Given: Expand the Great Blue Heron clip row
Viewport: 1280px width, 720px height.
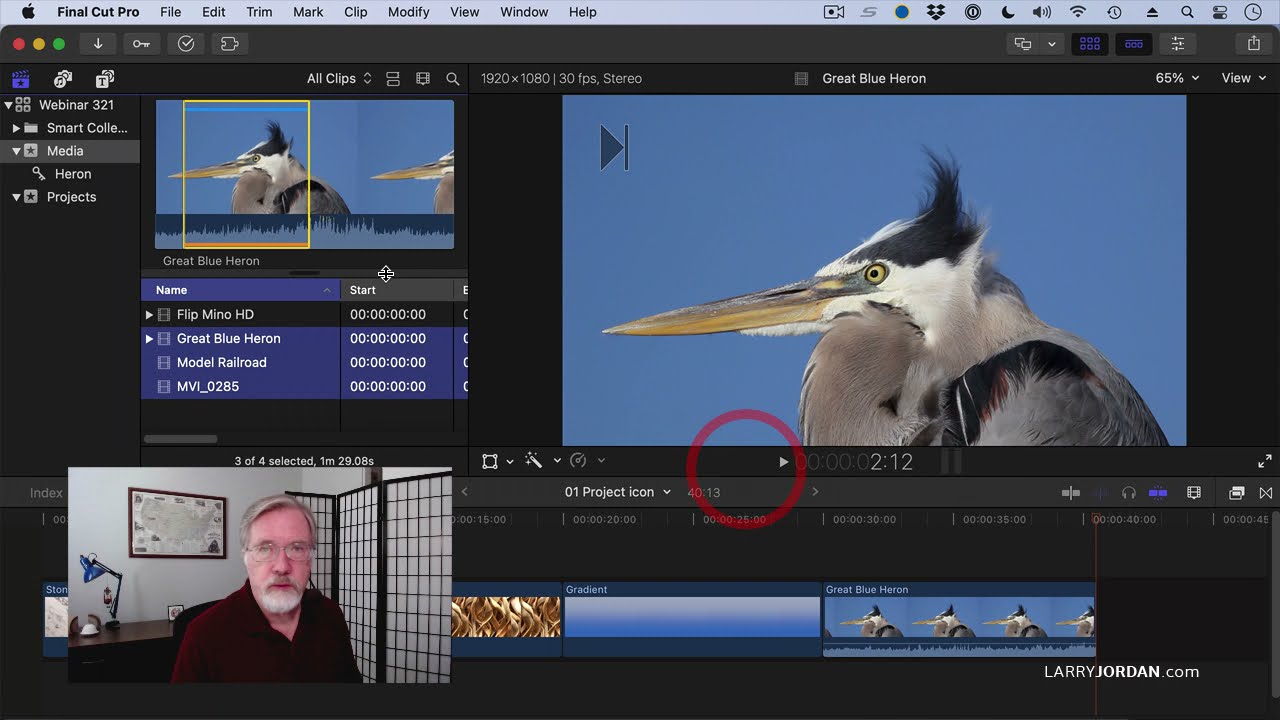Looking at the screenshot, I should pyautogui.click(x=149, y=338).
